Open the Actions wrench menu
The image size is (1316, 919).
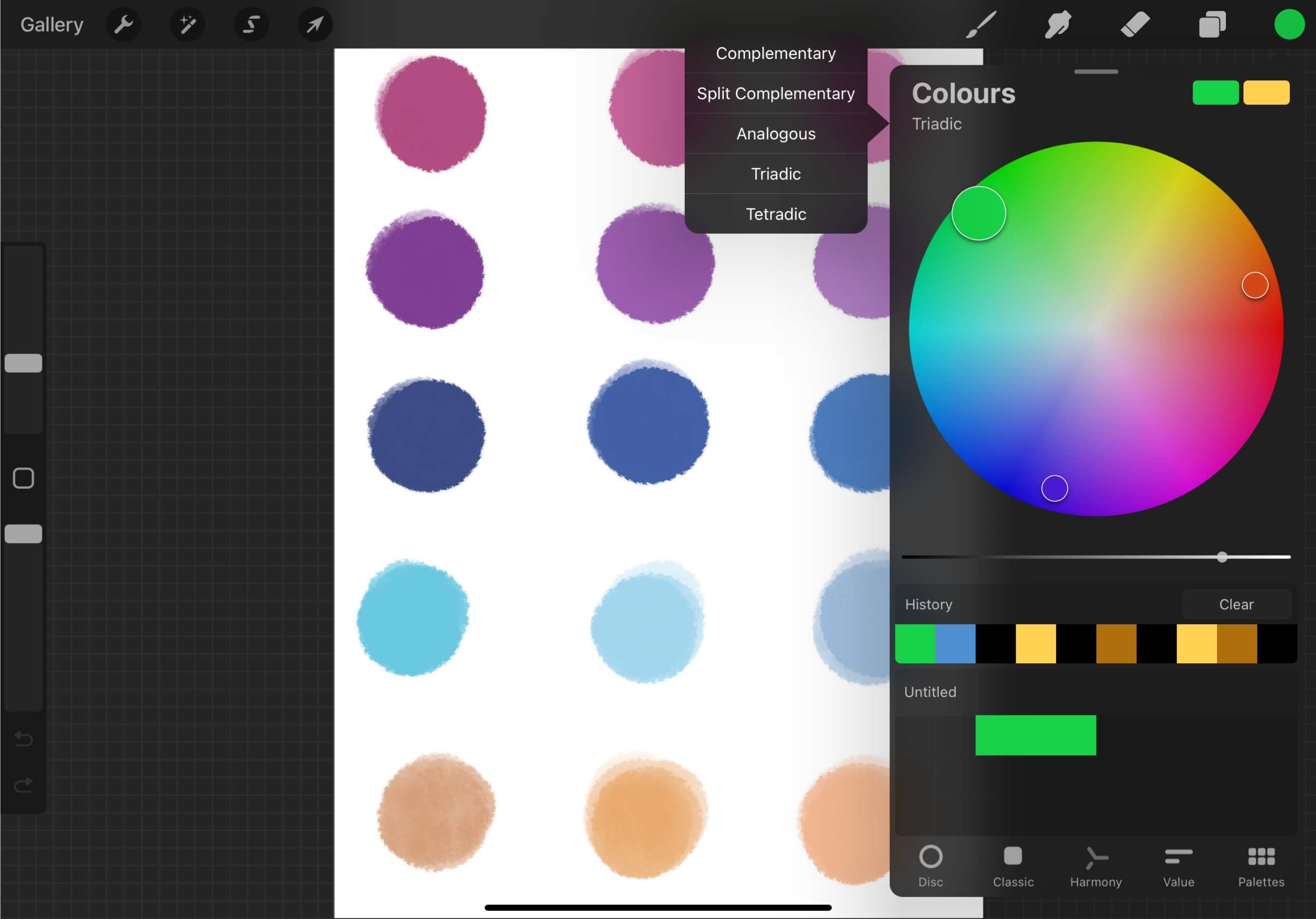tap(124, 24)
